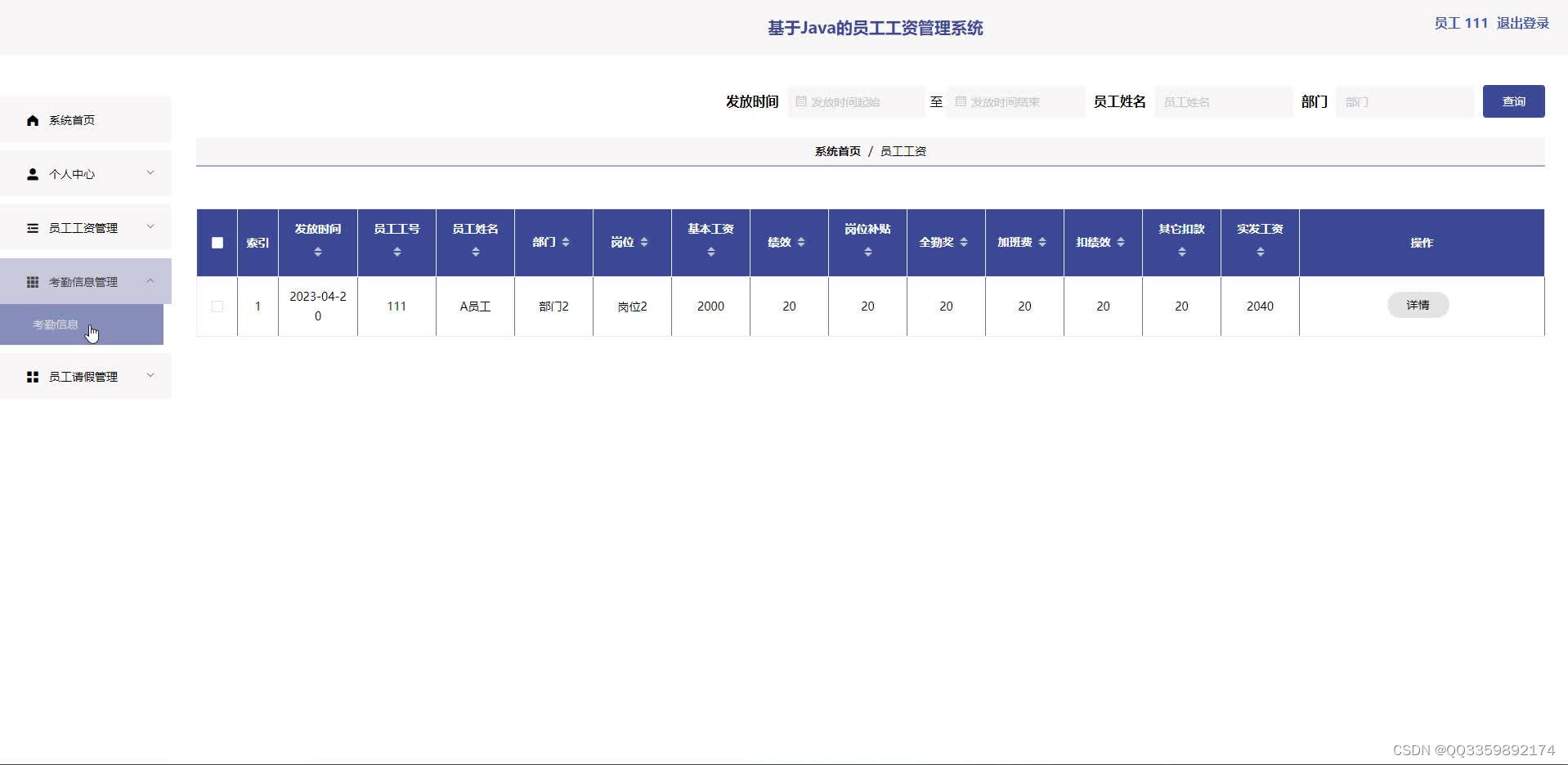Screen dimensions: 1568x765
Task: Open 系统首页 in sidebar
Action: [x=86, y=120]
